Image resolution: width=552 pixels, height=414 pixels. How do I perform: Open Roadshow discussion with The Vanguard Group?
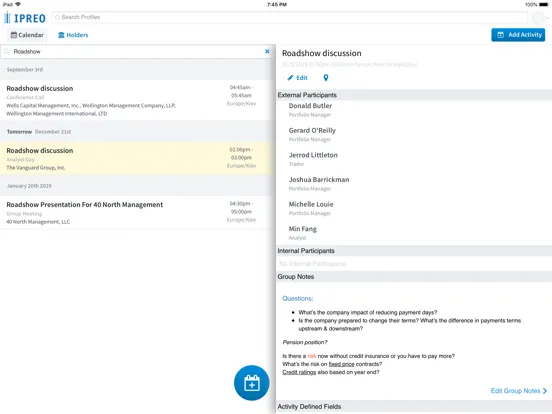136,158
